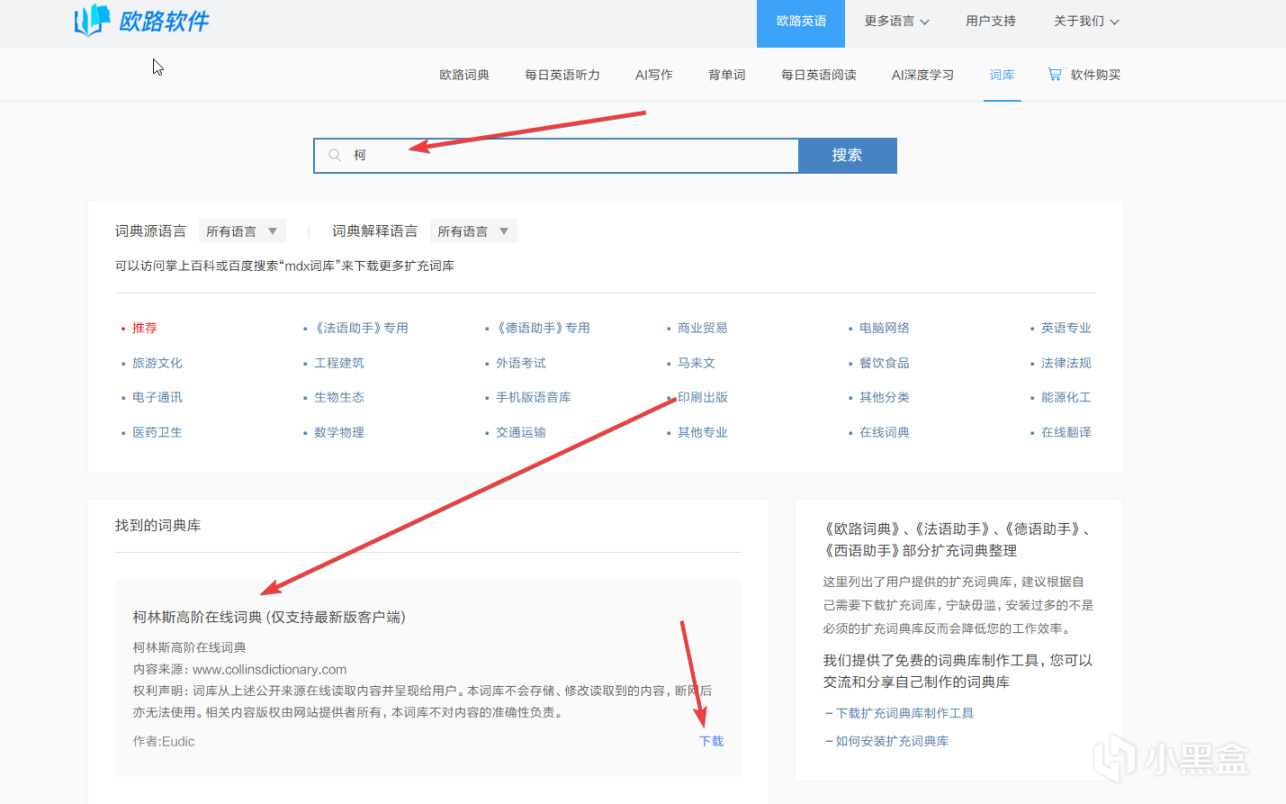
Task: Open AI深度学习 navigation item
Action: point(923,75)
